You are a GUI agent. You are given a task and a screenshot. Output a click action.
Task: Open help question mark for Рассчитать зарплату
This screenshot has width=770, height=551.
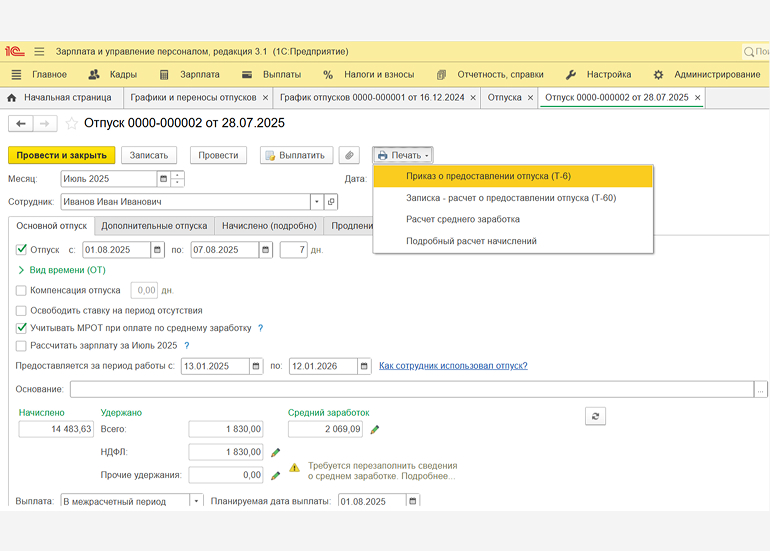tap(187, 346)
